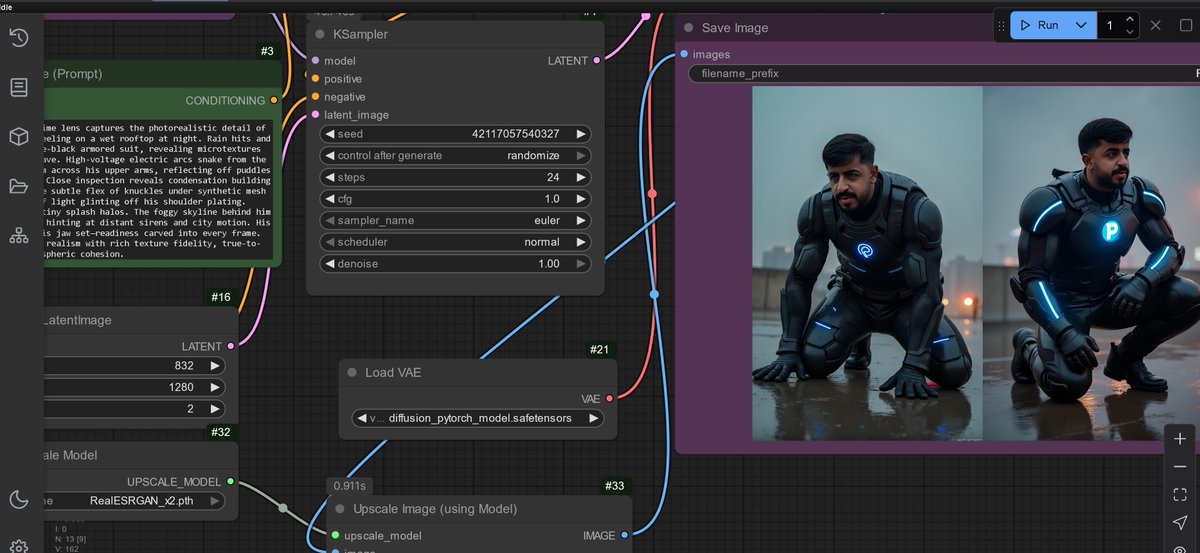Click the Save Image images input port
1200x553 pixels.
[x=684, y=54]
